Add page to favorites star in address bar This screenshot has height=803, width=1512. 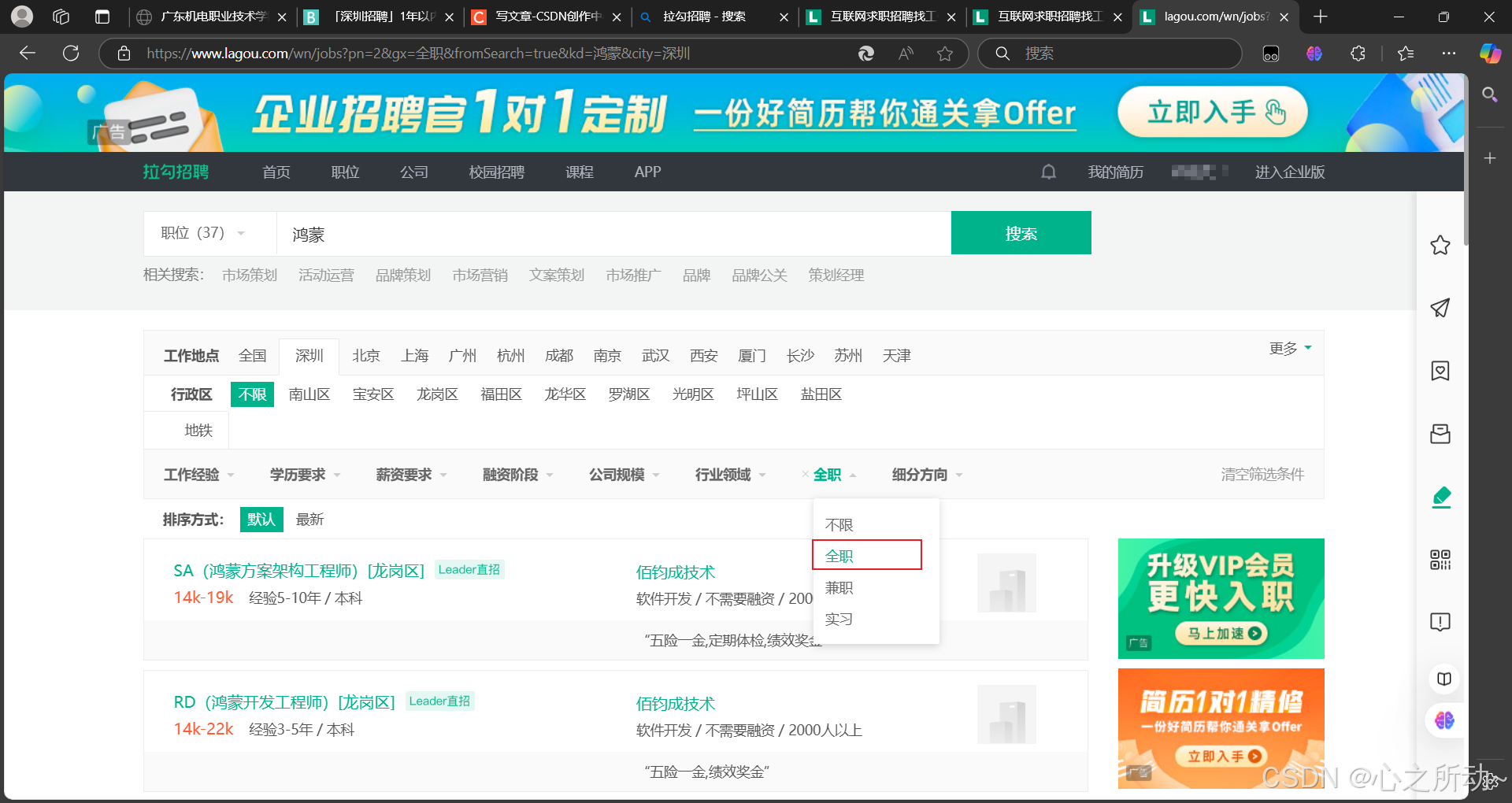(945, 53)
